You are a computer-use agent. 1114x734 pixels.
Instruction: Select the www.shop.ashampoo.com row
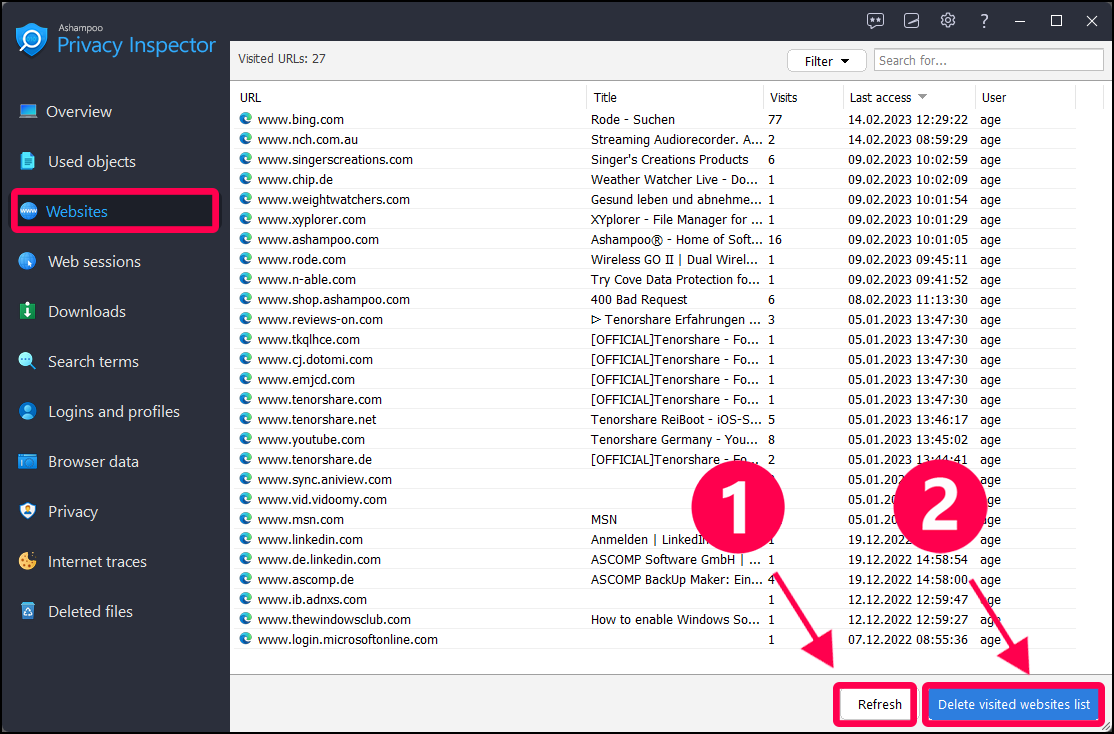tap(653, 299)
